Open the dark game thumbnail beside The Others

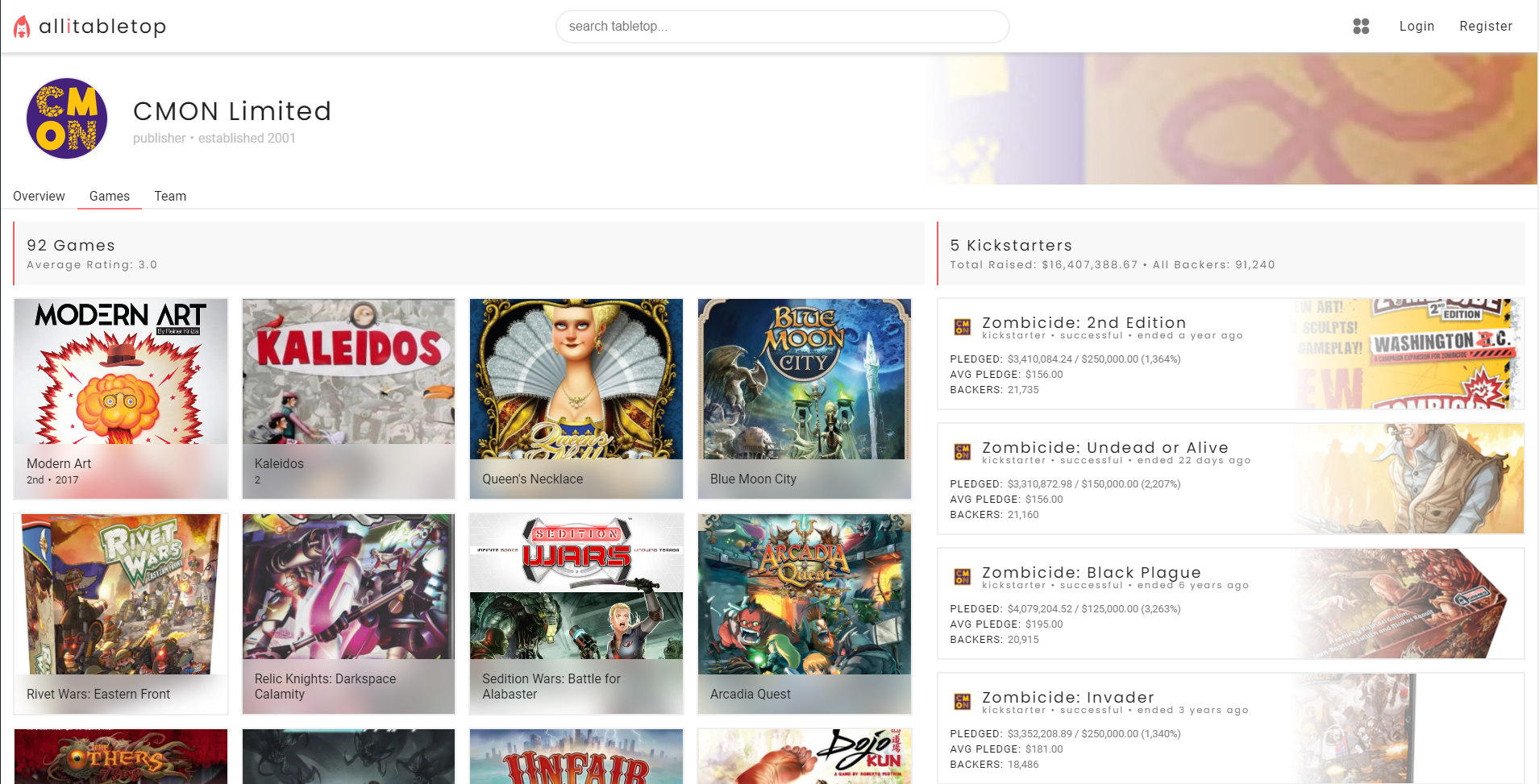click(x=348, y=756)
